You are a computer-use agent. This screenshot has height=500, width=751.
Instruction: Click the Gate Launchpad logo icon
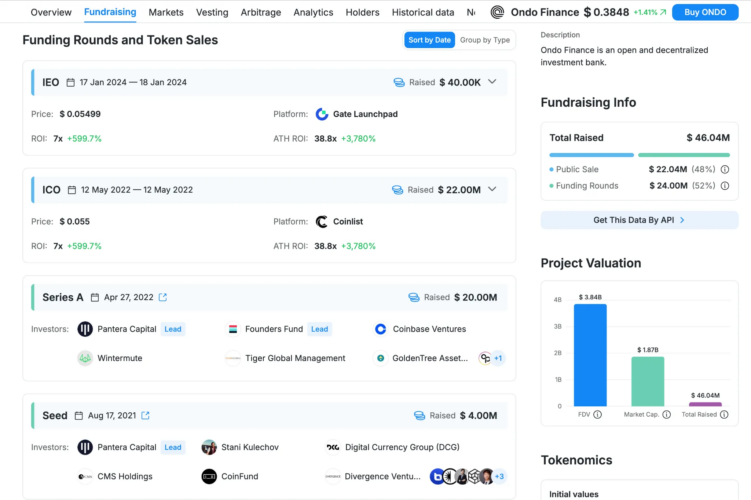point(322,114)
